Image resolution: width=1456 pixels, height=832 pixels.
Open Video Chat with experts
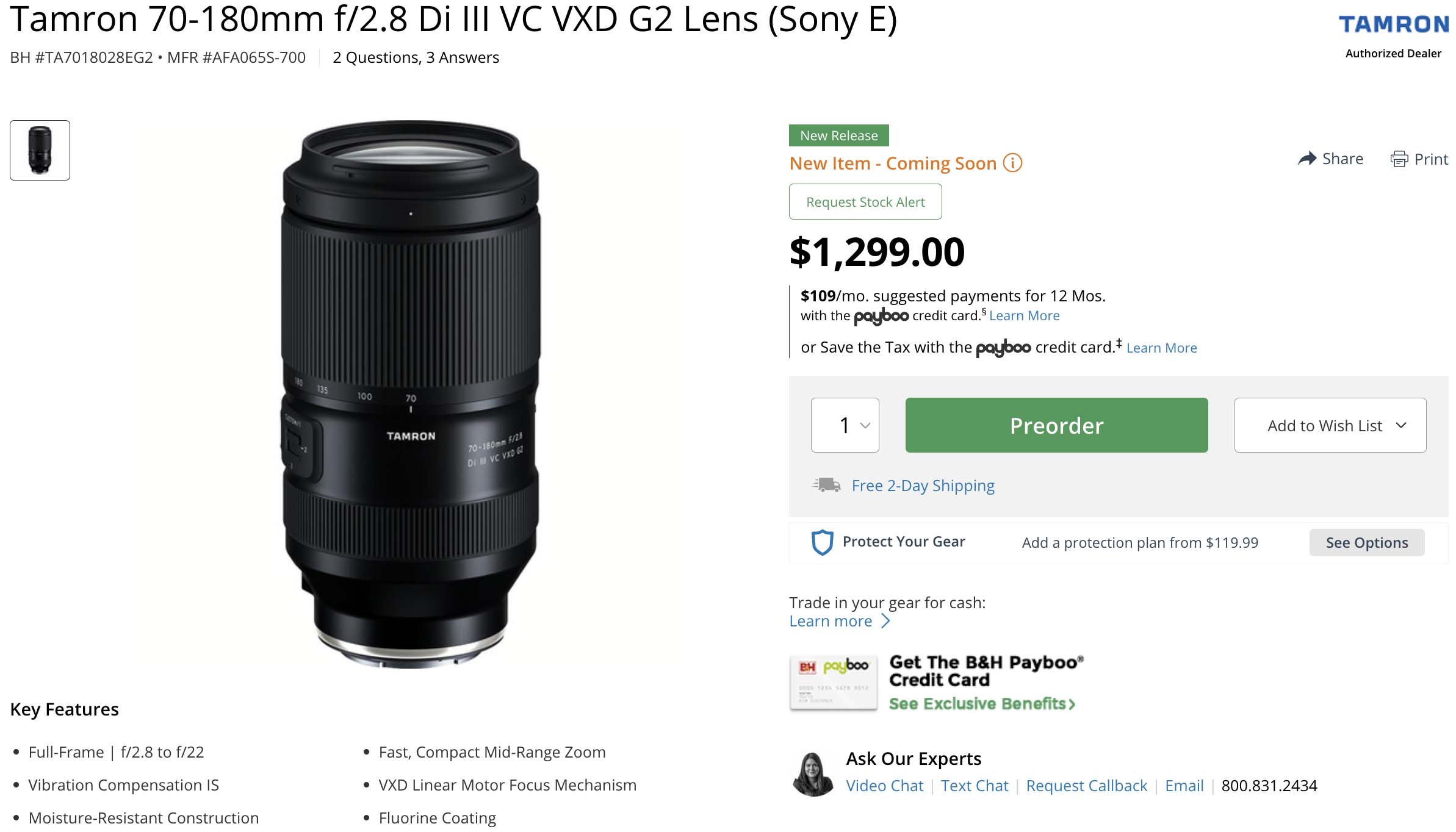(x=884, y=786)
